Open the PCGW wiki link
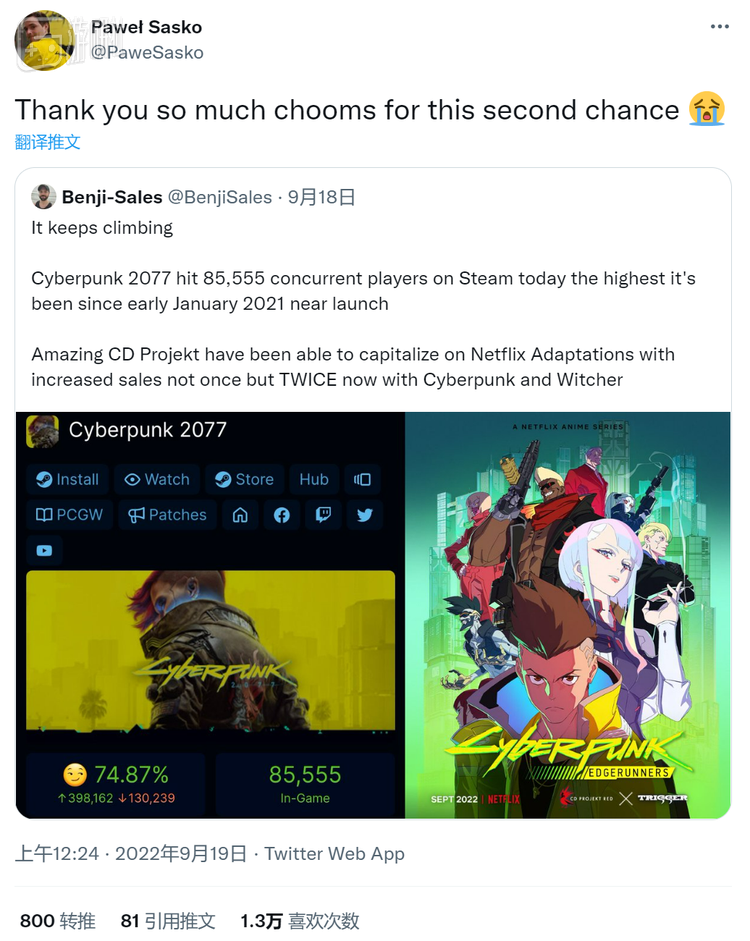Viewport: 750px width, 941px height. (x=70, y=515)
